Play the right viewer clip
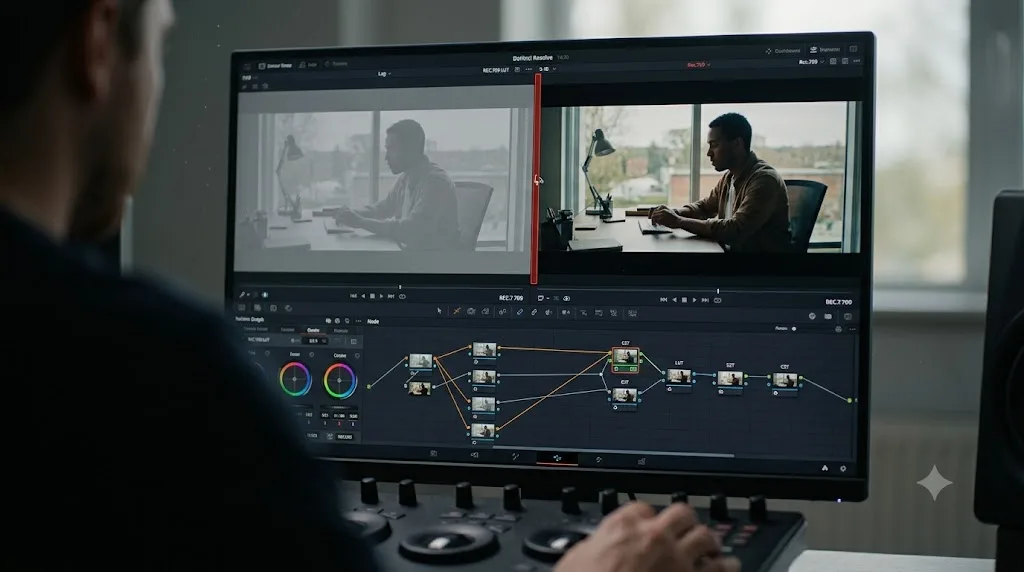1024x572 pixels. click(694, 300)
